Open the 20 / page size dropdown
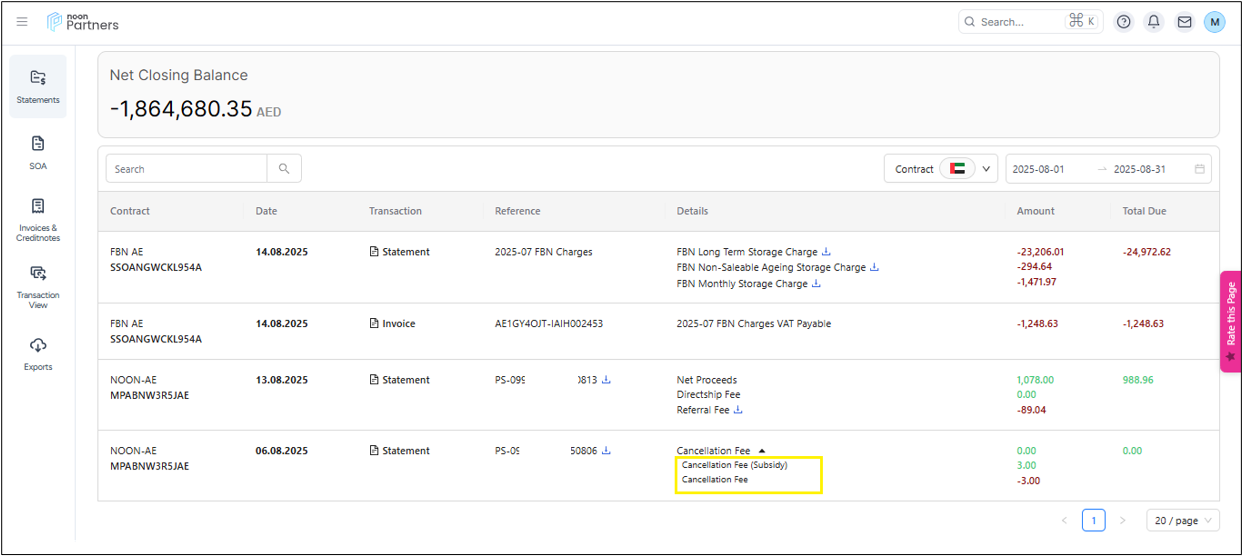 1183,520
